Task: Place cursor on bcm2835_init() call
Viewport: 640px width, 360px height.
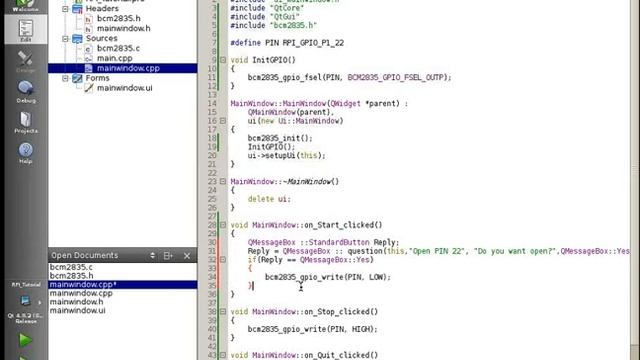Action: coord(280,138)
